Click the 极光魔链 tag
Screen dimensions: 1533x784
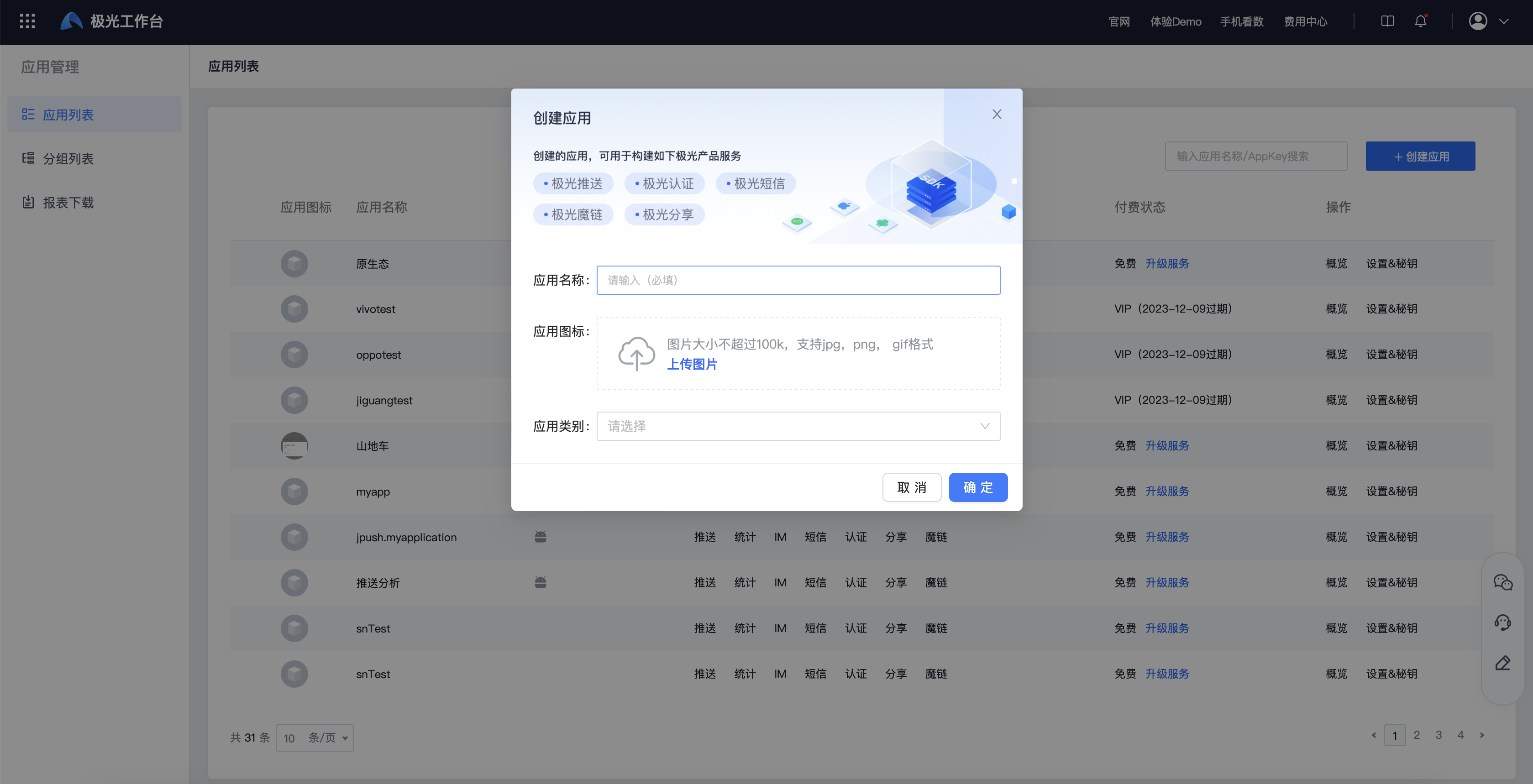pos(573,215)
